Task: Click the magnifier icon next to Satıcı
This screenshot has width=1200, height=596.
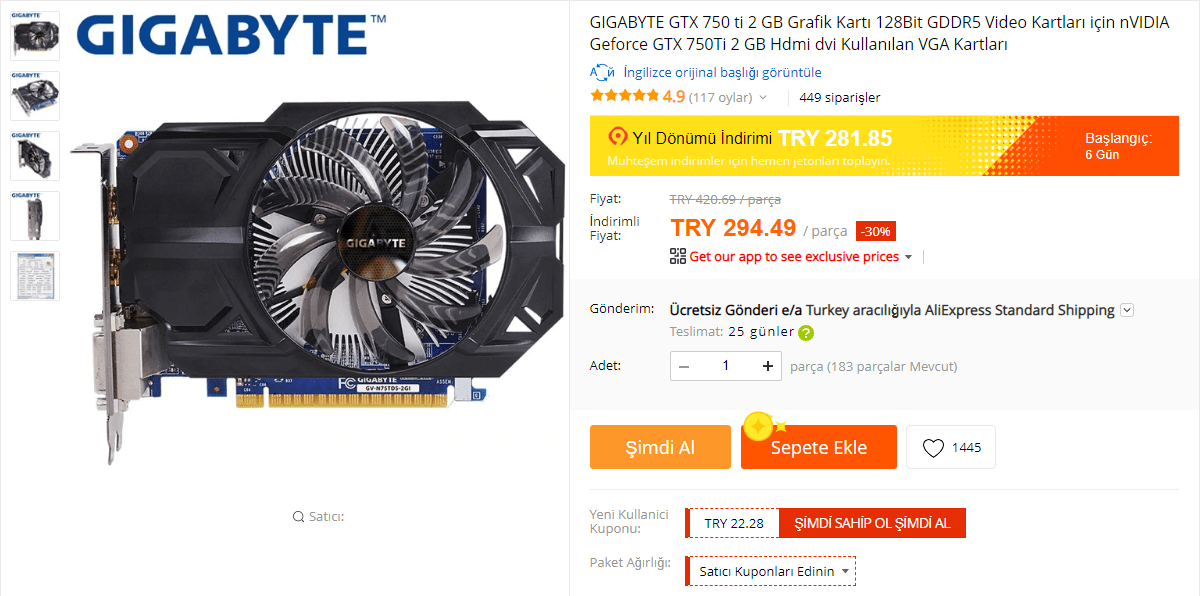Action: click(x=298, y=517)
